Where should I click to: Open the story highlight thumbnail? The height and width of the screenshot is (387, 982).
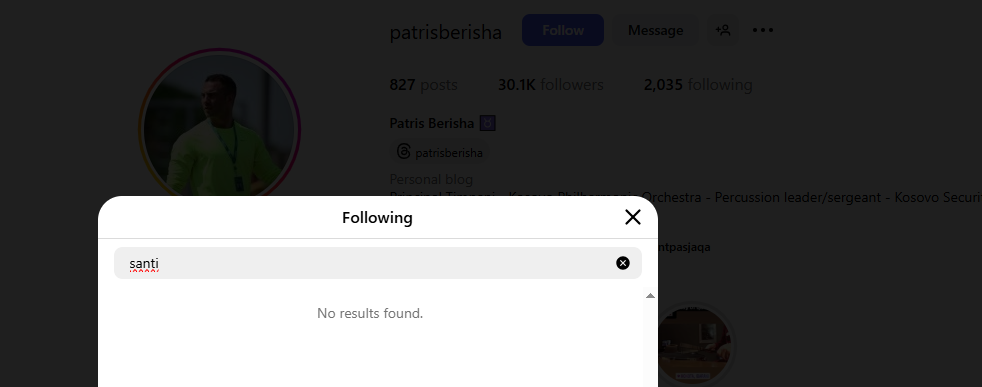tap(694, 344)
